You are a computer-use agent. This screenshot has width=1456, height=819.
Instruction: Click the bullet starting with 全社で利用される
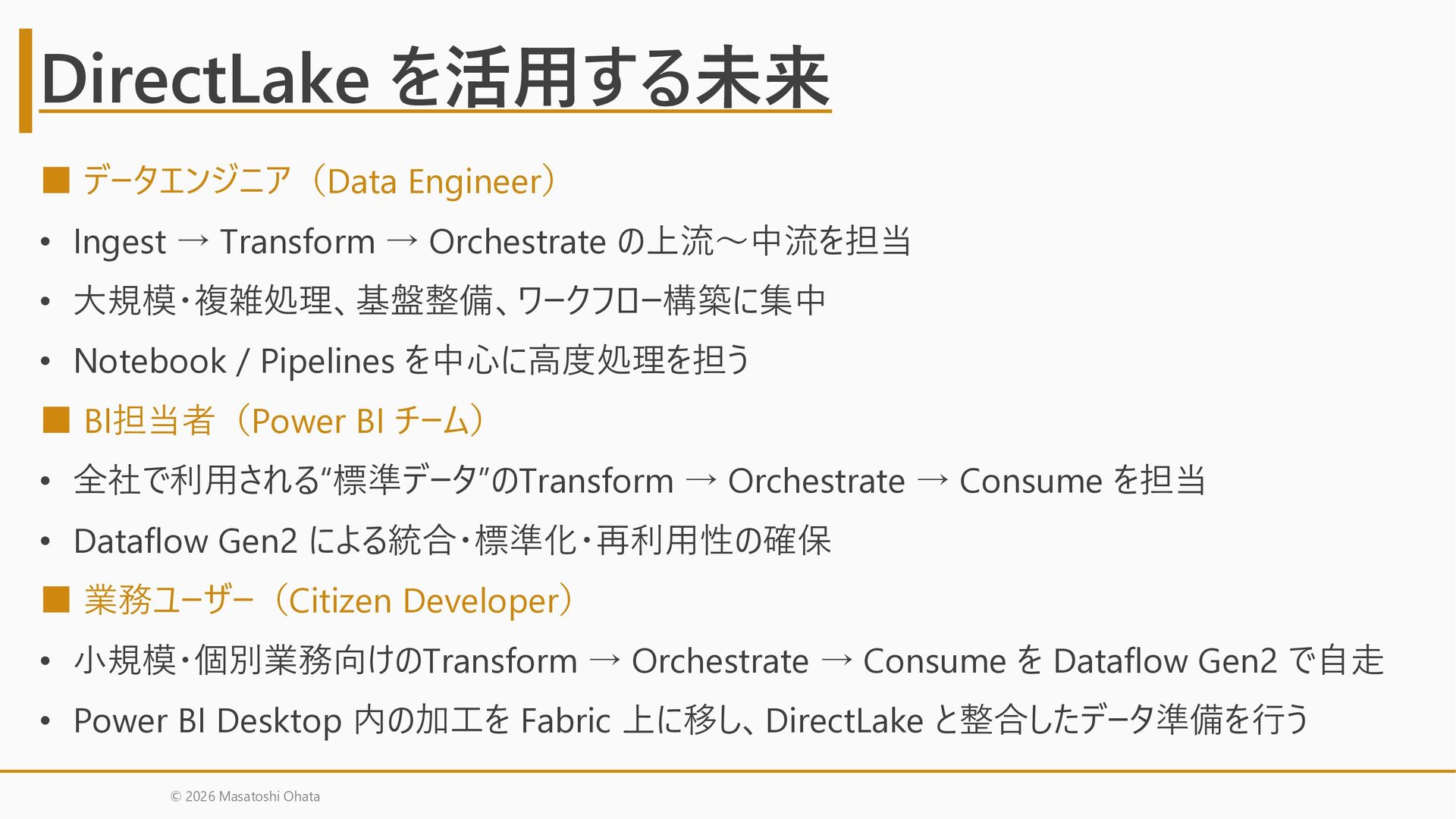(639, 480)
